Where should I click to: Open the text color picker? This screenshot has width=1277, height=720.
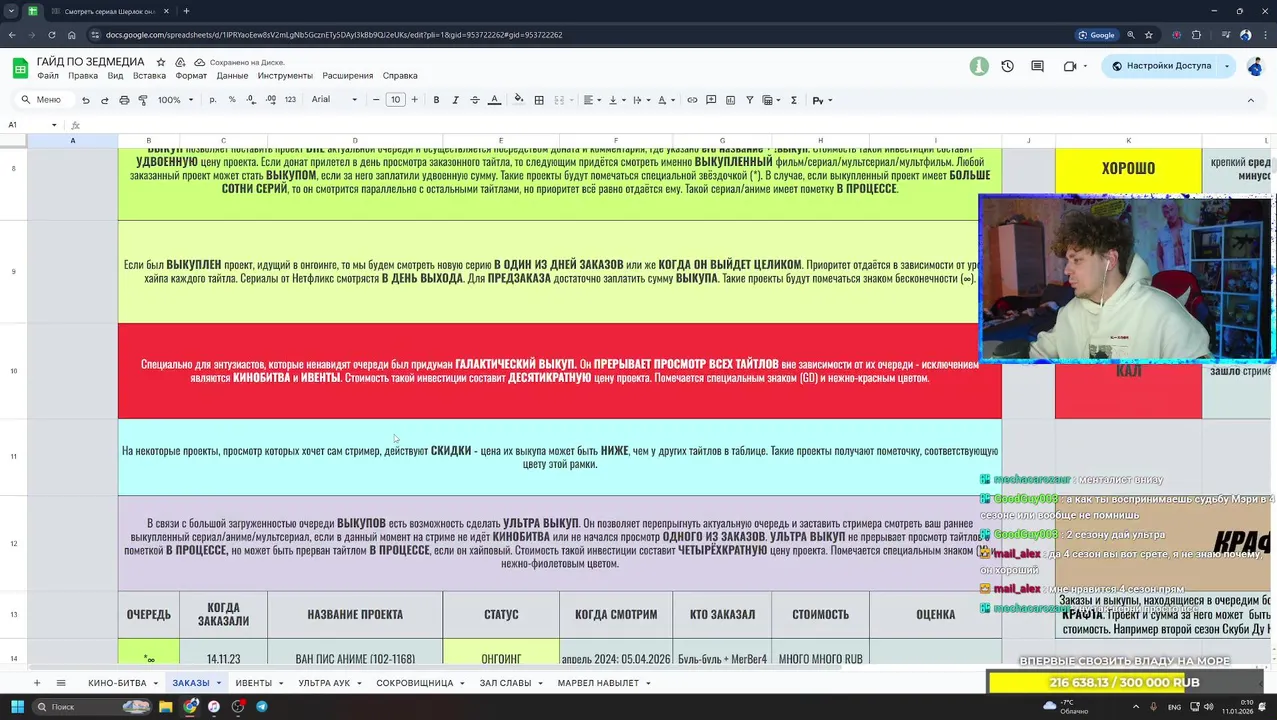click(x=494, y=100)
